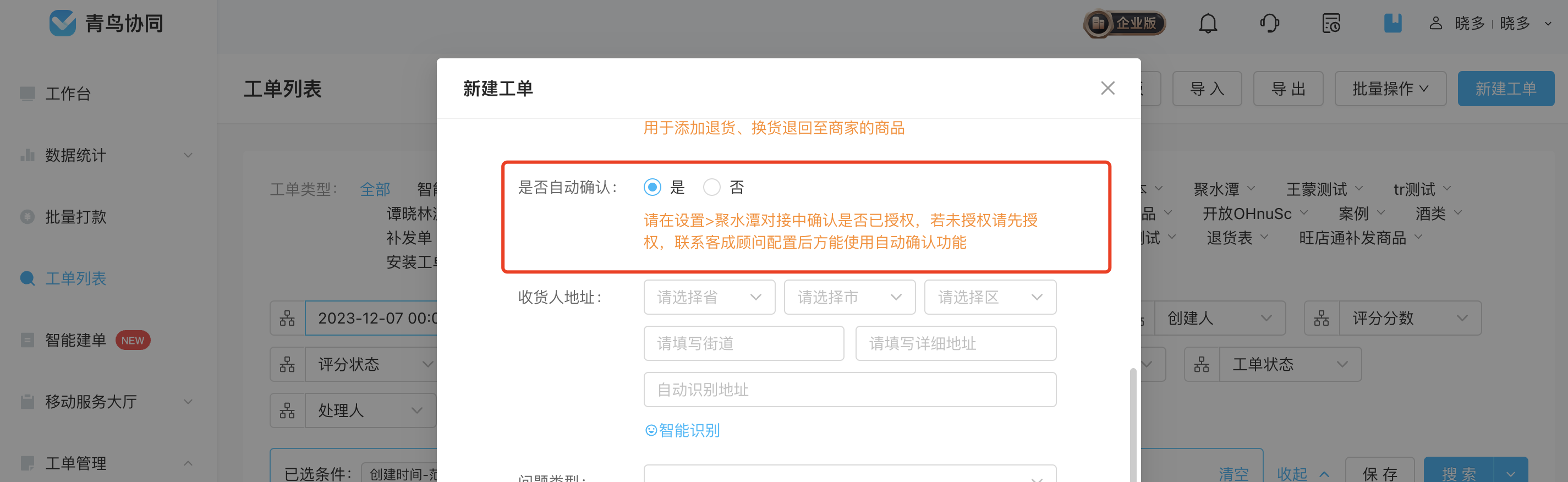Open the 请选择省 dropdown

point(709,297)
